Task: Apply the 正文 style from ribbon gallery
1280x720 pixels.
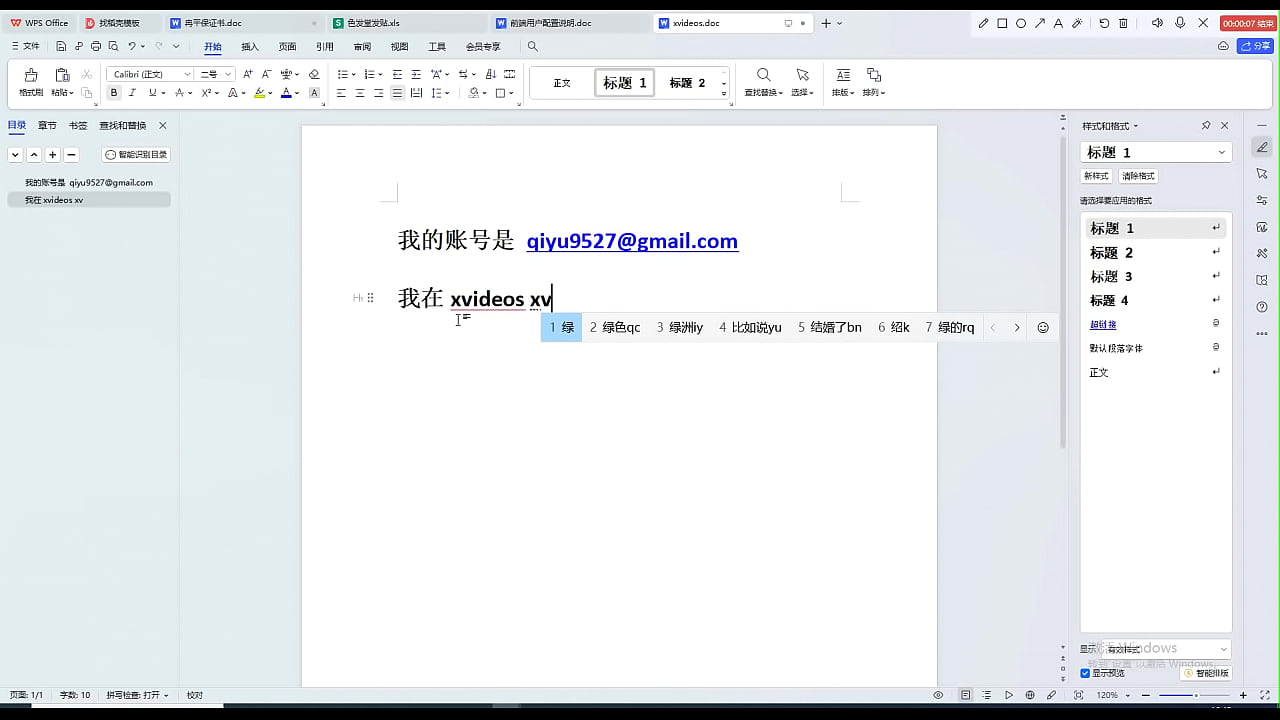Action: [562, 83]
